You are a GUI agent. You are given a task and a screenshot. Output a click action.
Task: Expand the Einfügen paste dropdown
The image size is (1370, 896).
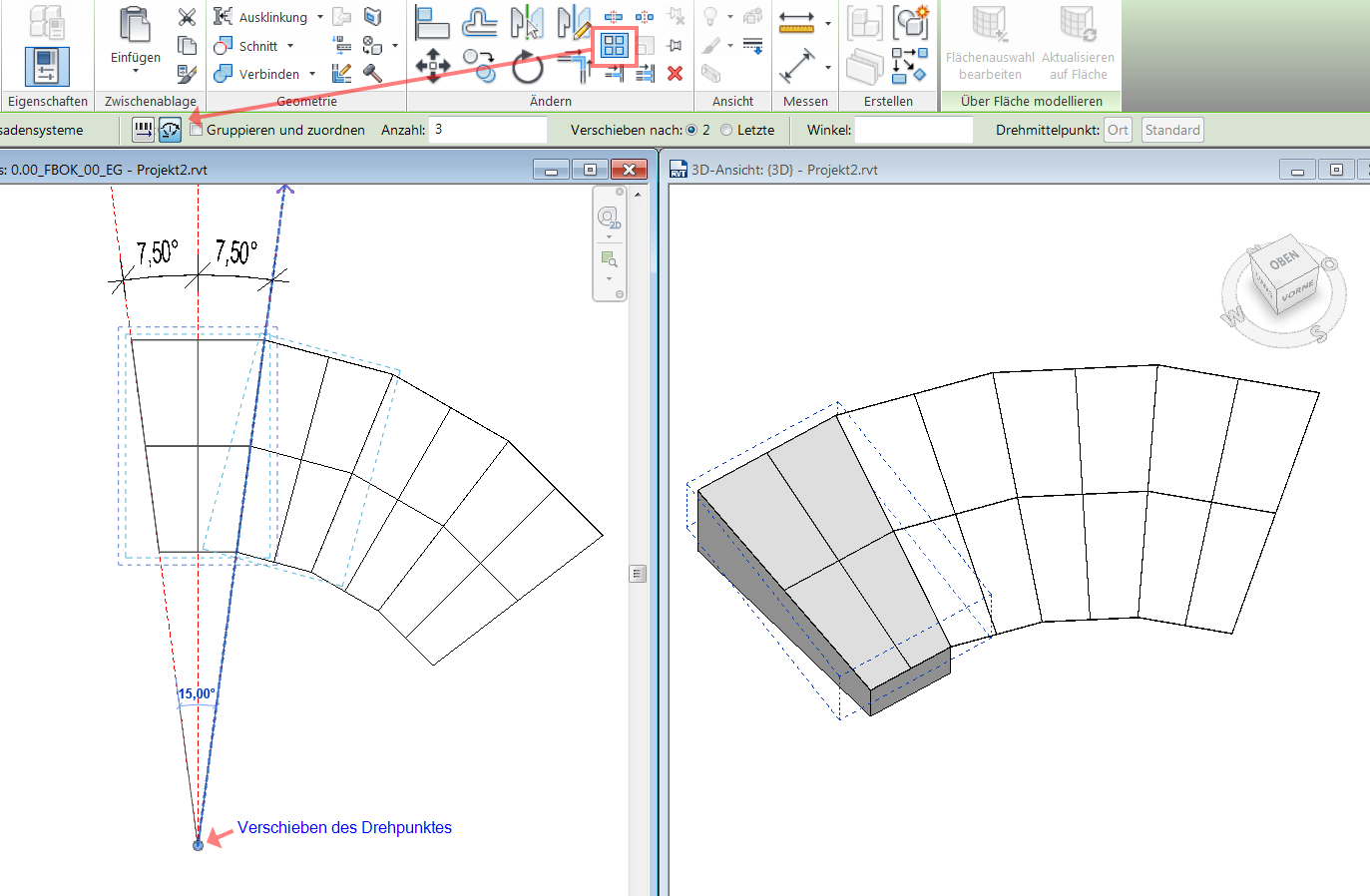[x=136, y=71]
